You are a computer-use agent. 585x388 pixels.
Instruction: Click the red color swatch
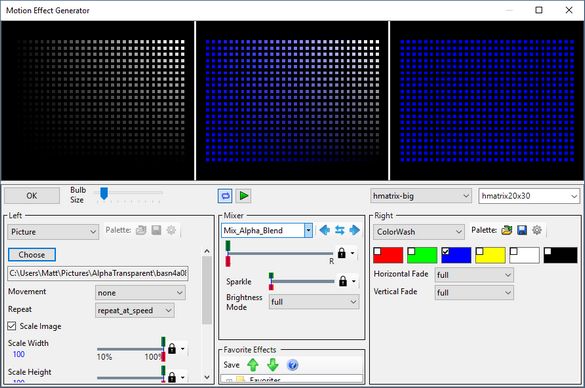[x=388, y=255]
